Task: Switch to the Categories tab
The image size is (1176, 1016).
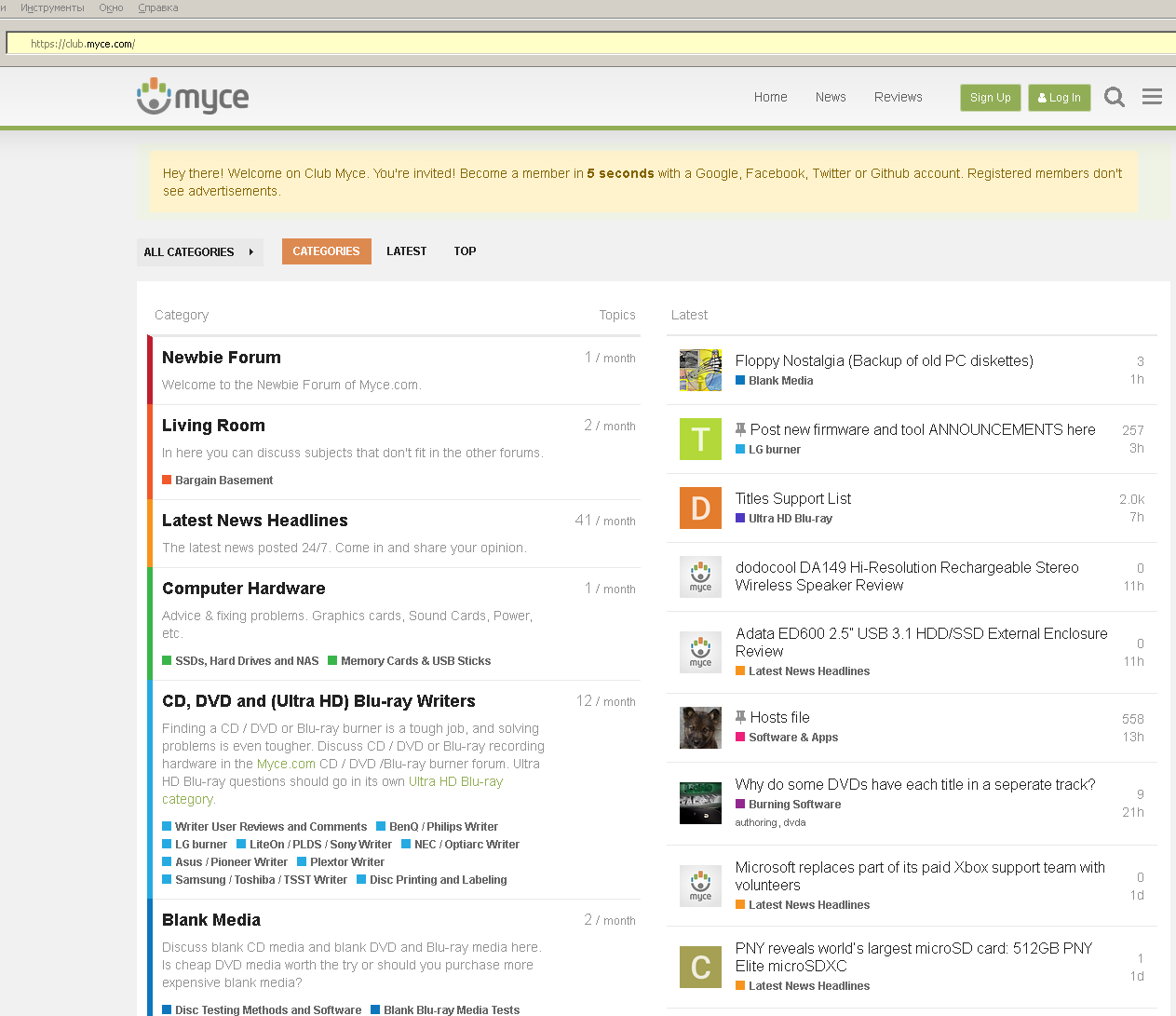Action: 326,251
